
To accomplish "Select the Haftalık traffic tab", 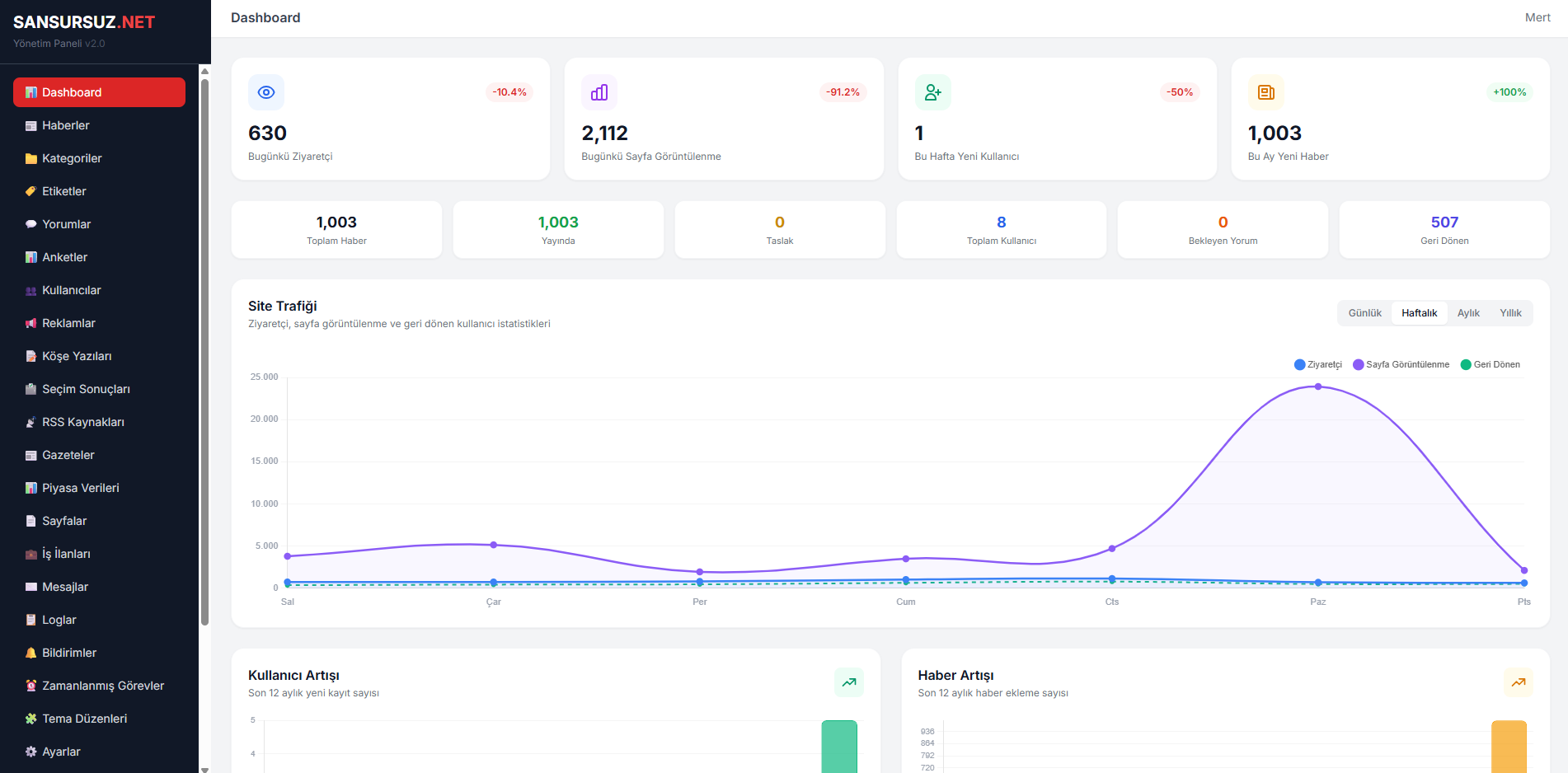I will (x=1420, y=313).
